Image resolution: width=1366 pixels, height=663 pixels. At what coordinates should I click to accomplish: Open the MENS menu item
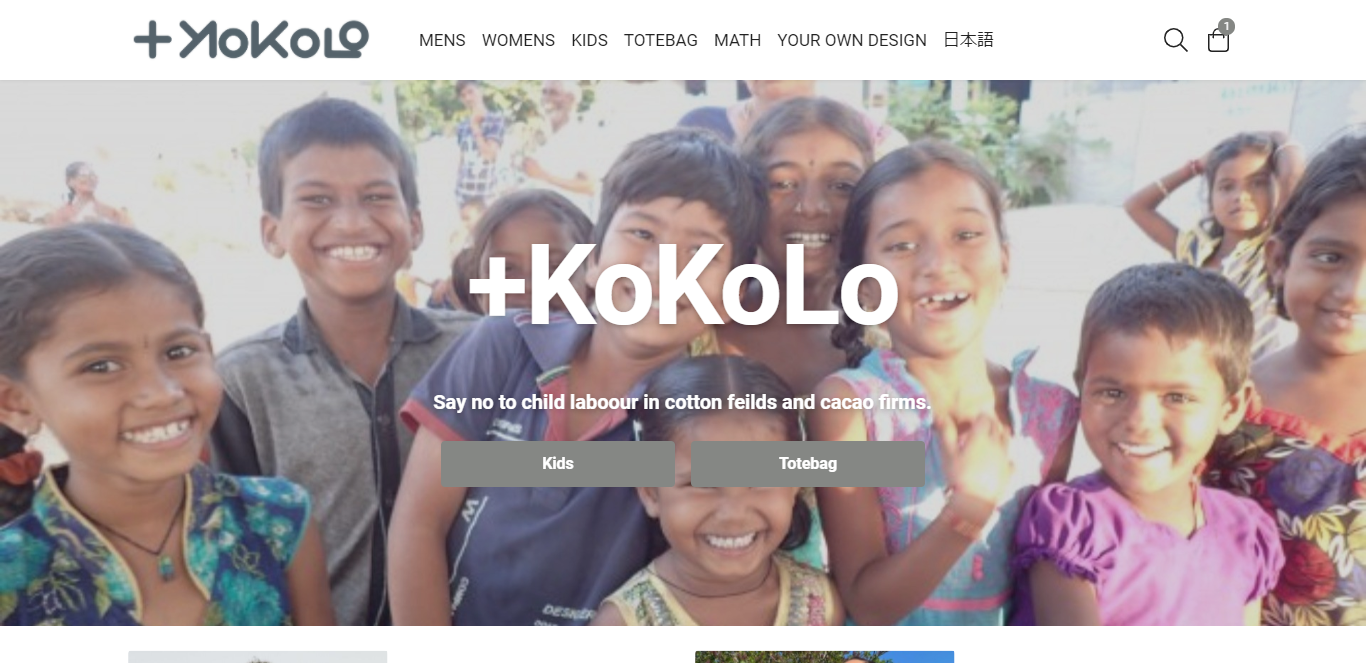(442, 40)
